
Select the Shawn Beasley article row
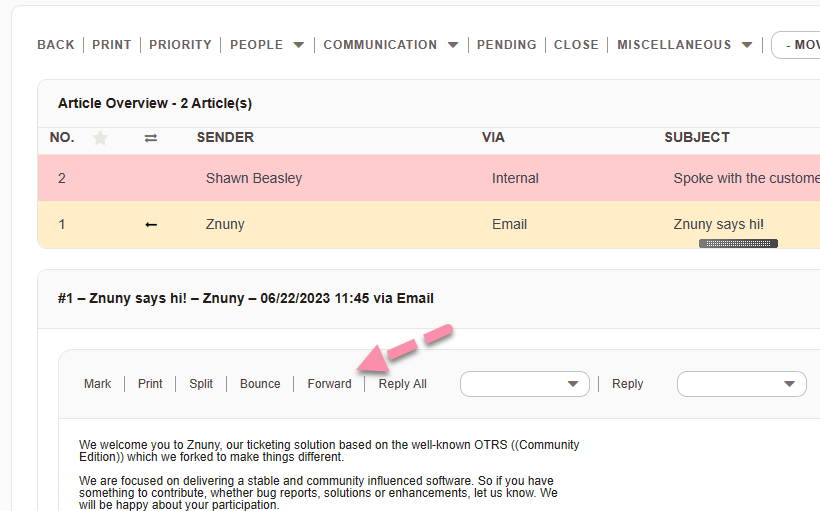click(x=254, y=179)
